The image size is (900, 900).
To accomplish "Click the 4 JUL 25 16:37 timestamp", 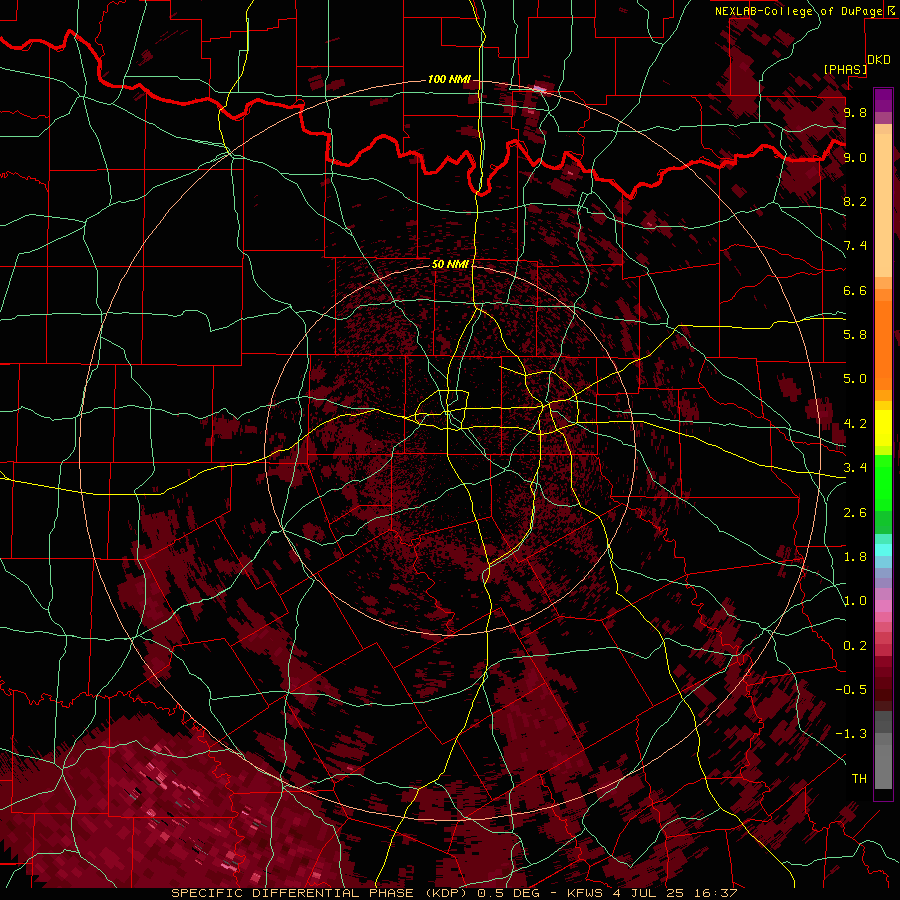I will (676, 893).
